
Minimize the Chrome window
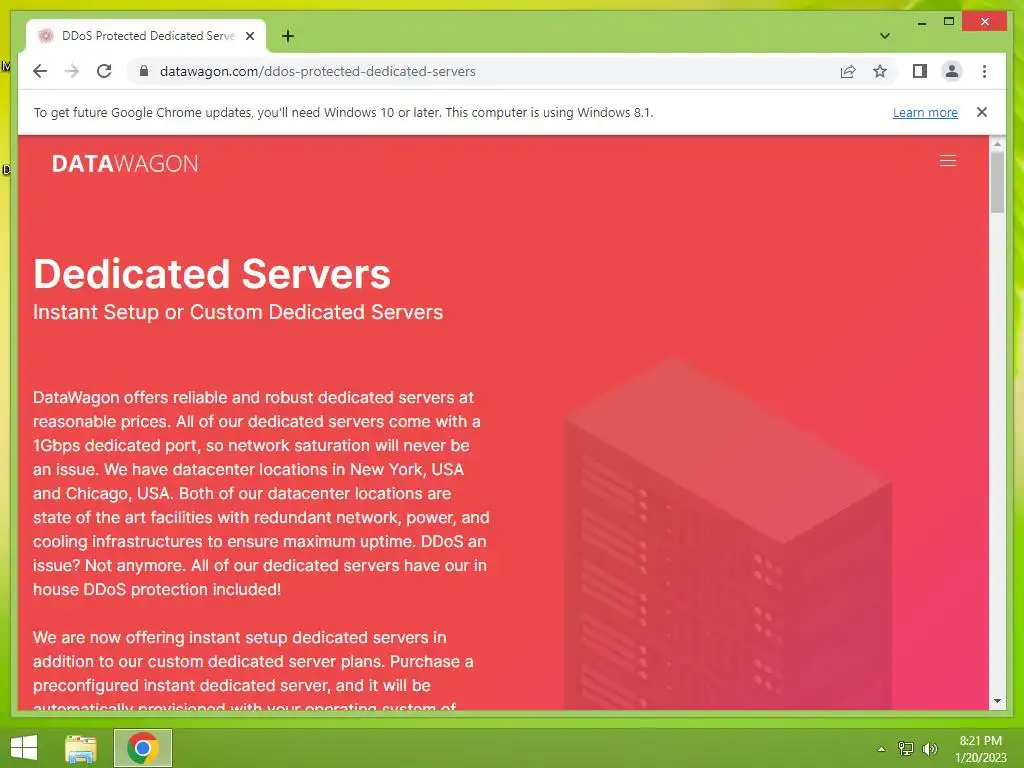[921, 22]
